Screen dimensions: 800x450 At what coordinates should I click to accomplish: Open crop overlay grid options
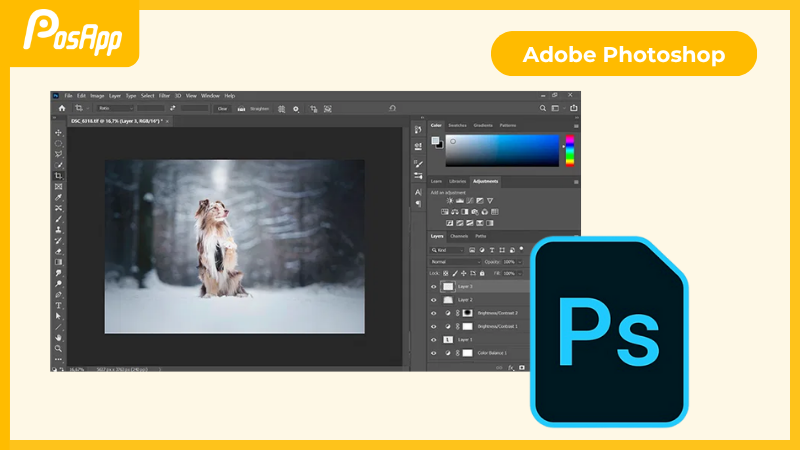[281, 109]
